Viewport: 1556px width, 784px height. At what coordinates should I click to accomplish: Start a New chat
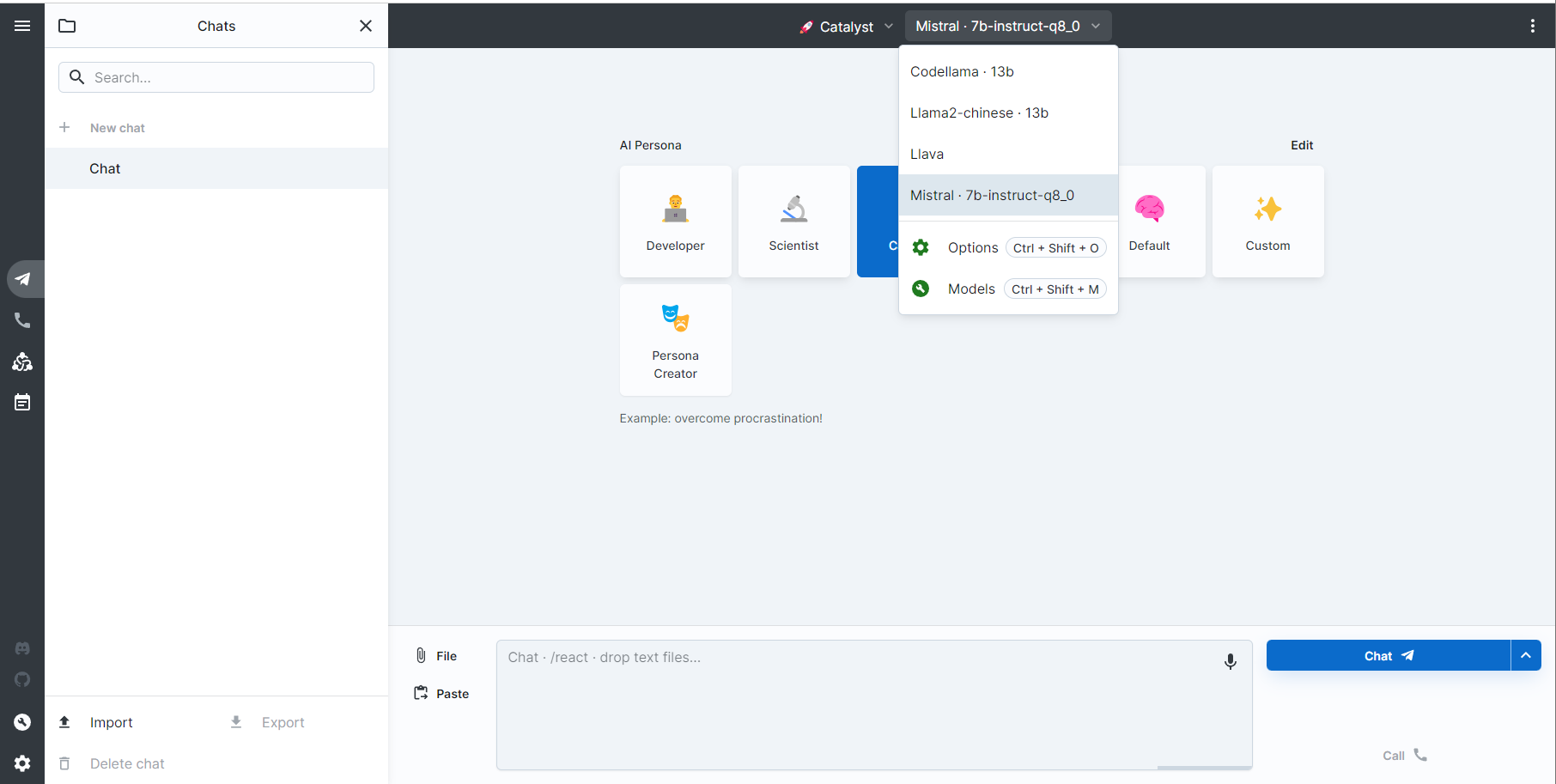point(216,128)
